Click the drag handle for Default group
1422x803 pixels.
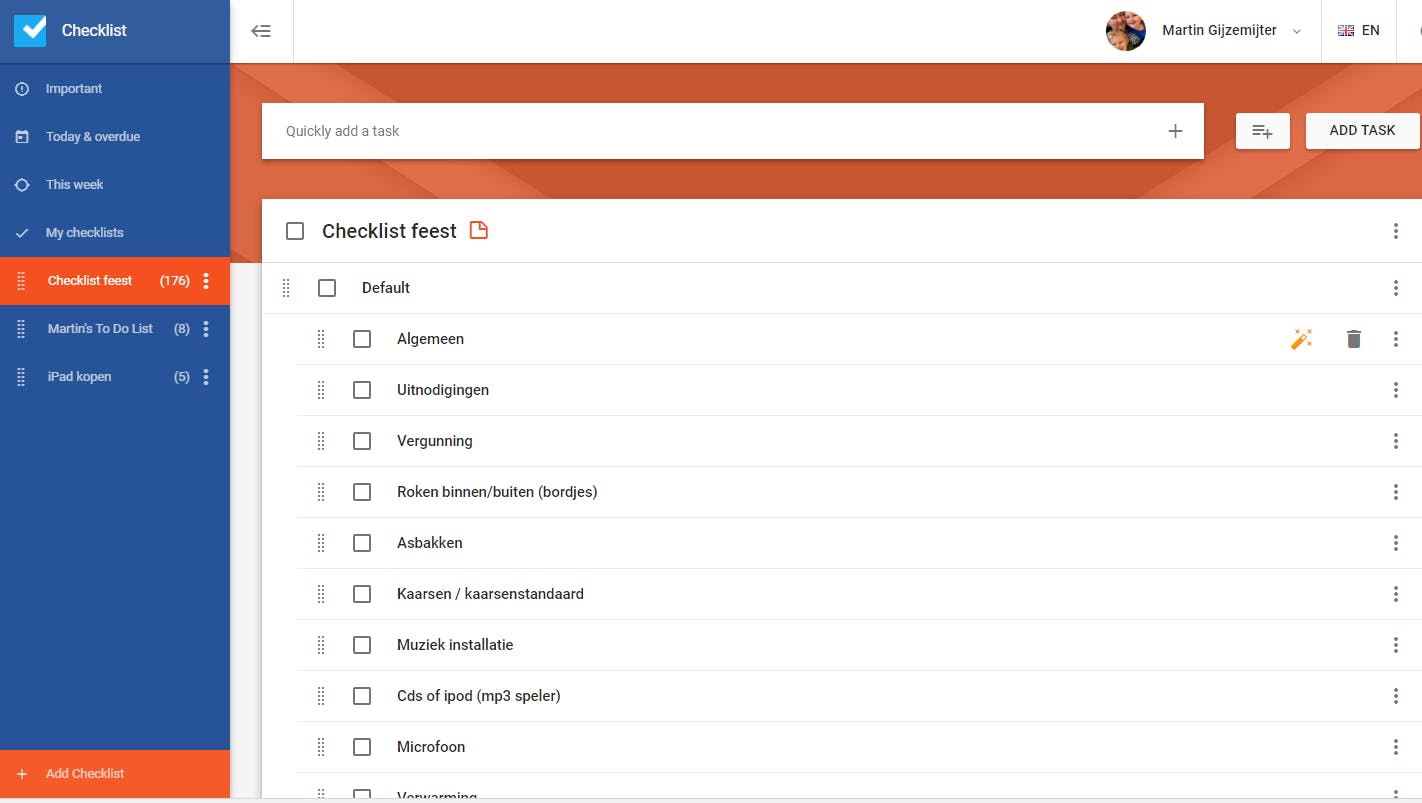tap(286, 288)
